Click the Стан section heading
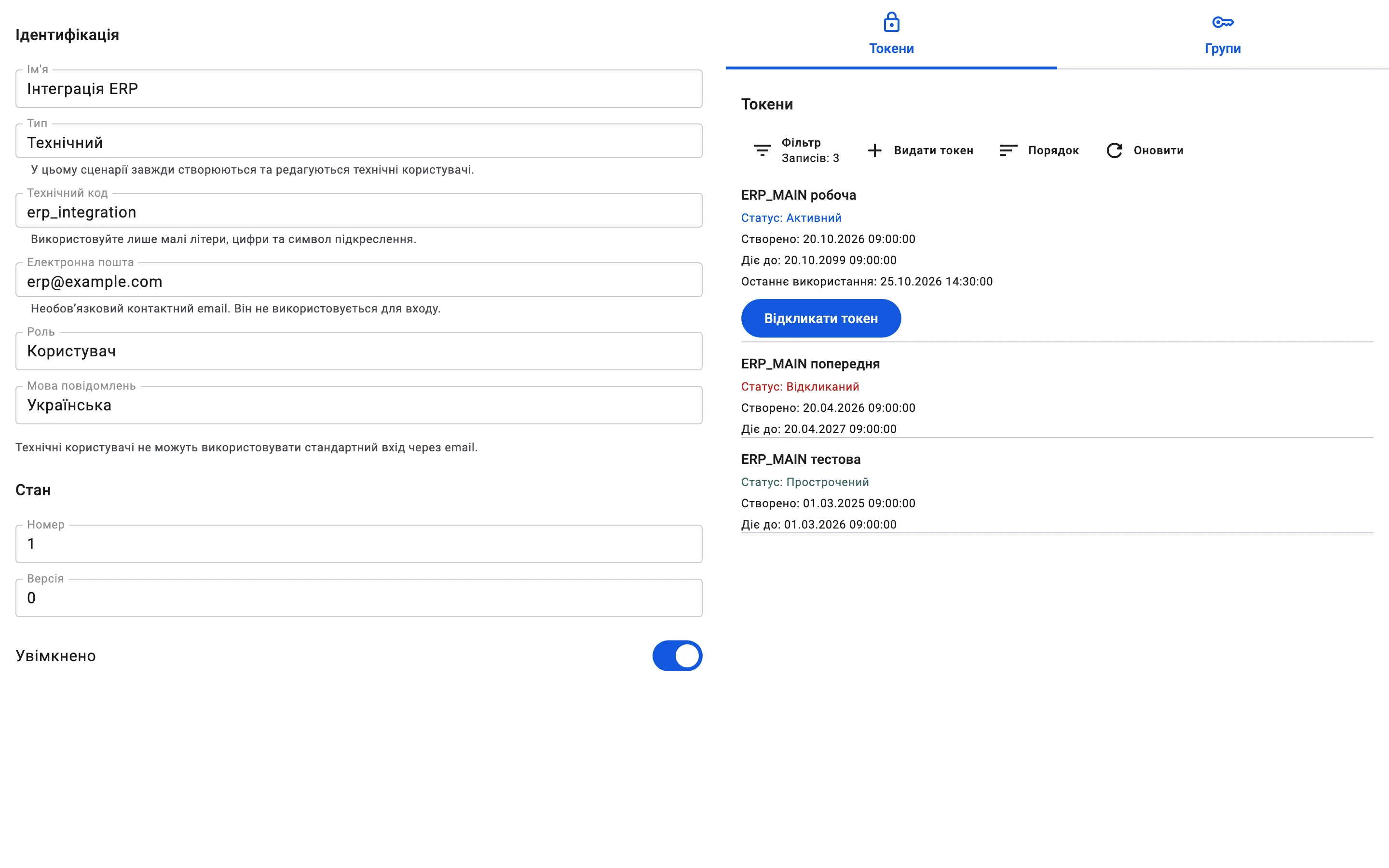This screenshot has height=868, width=1389. (33, 490)
